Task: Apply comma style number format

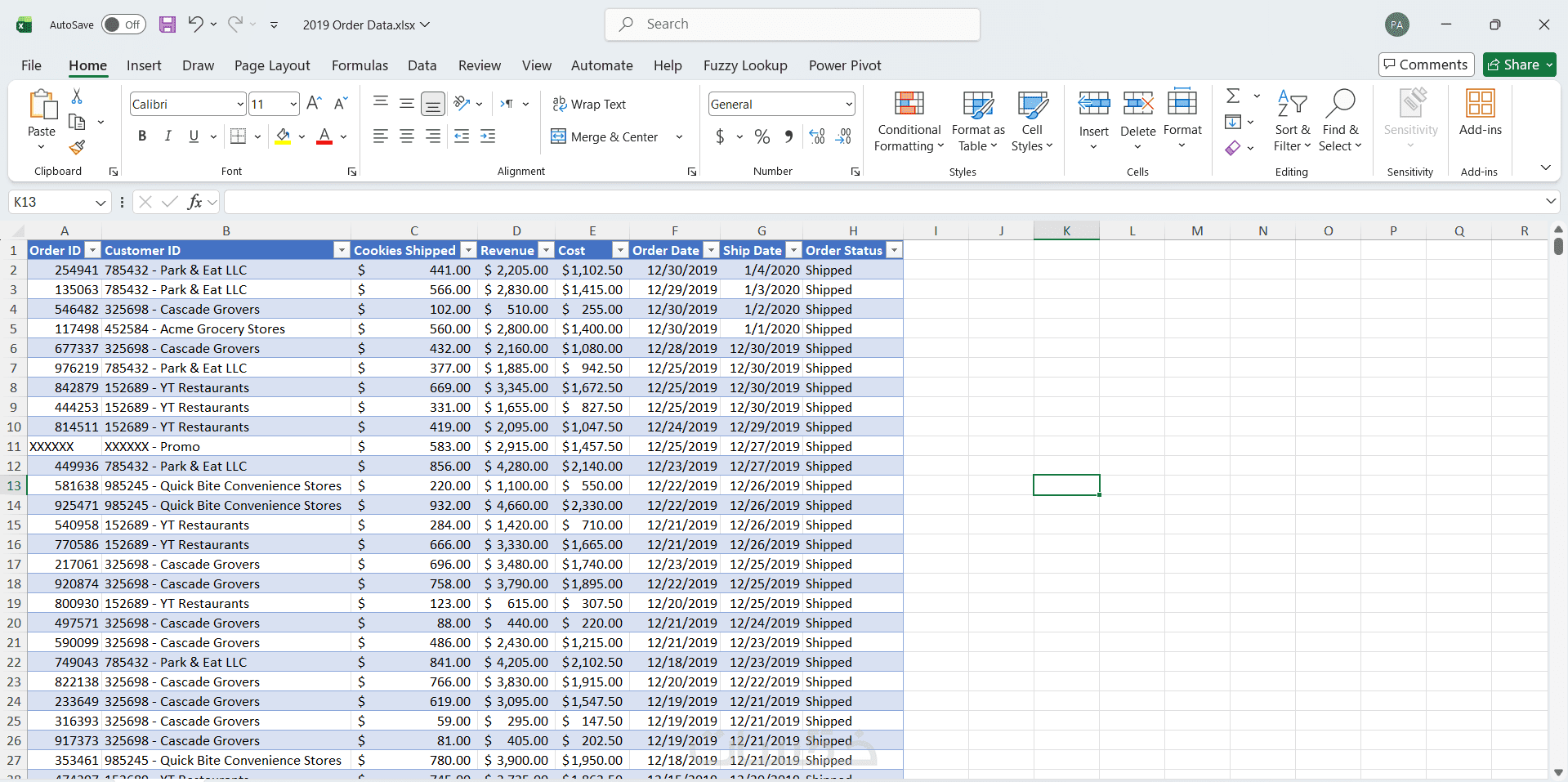Action: 788,136
